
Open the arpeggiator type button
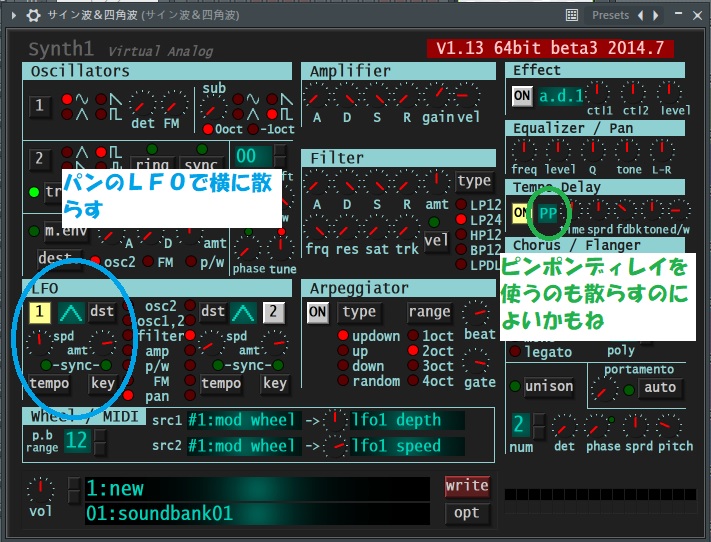coord(359,312)
